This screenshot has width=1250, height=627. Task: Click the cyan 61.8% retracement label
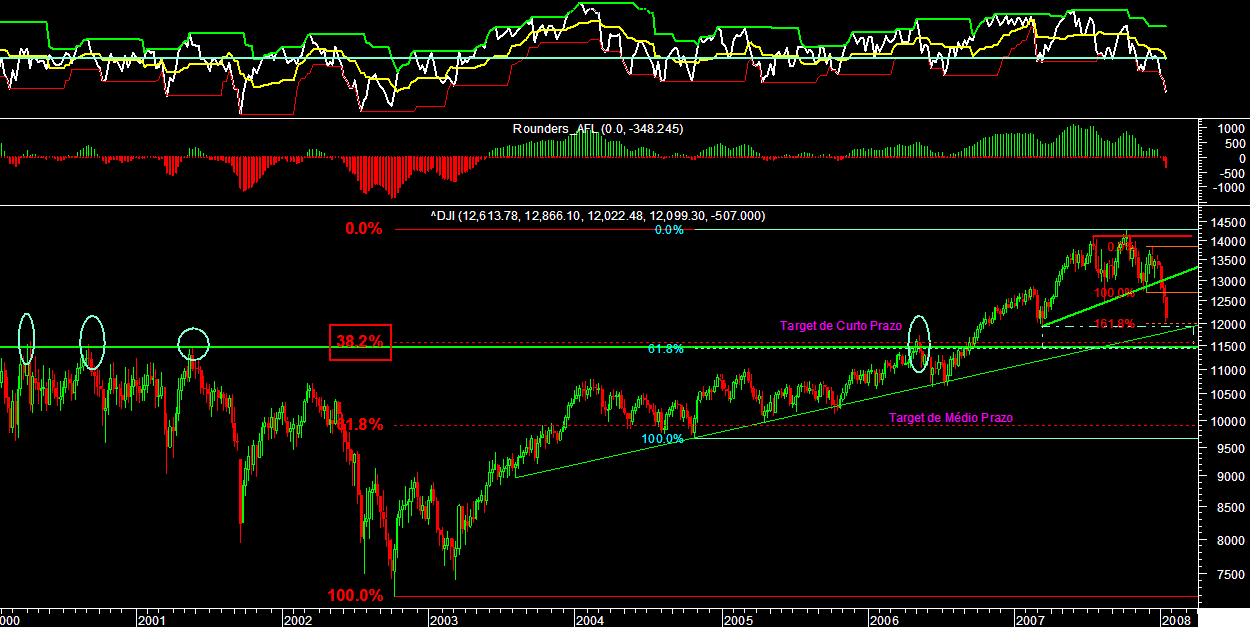click(665, 349)
